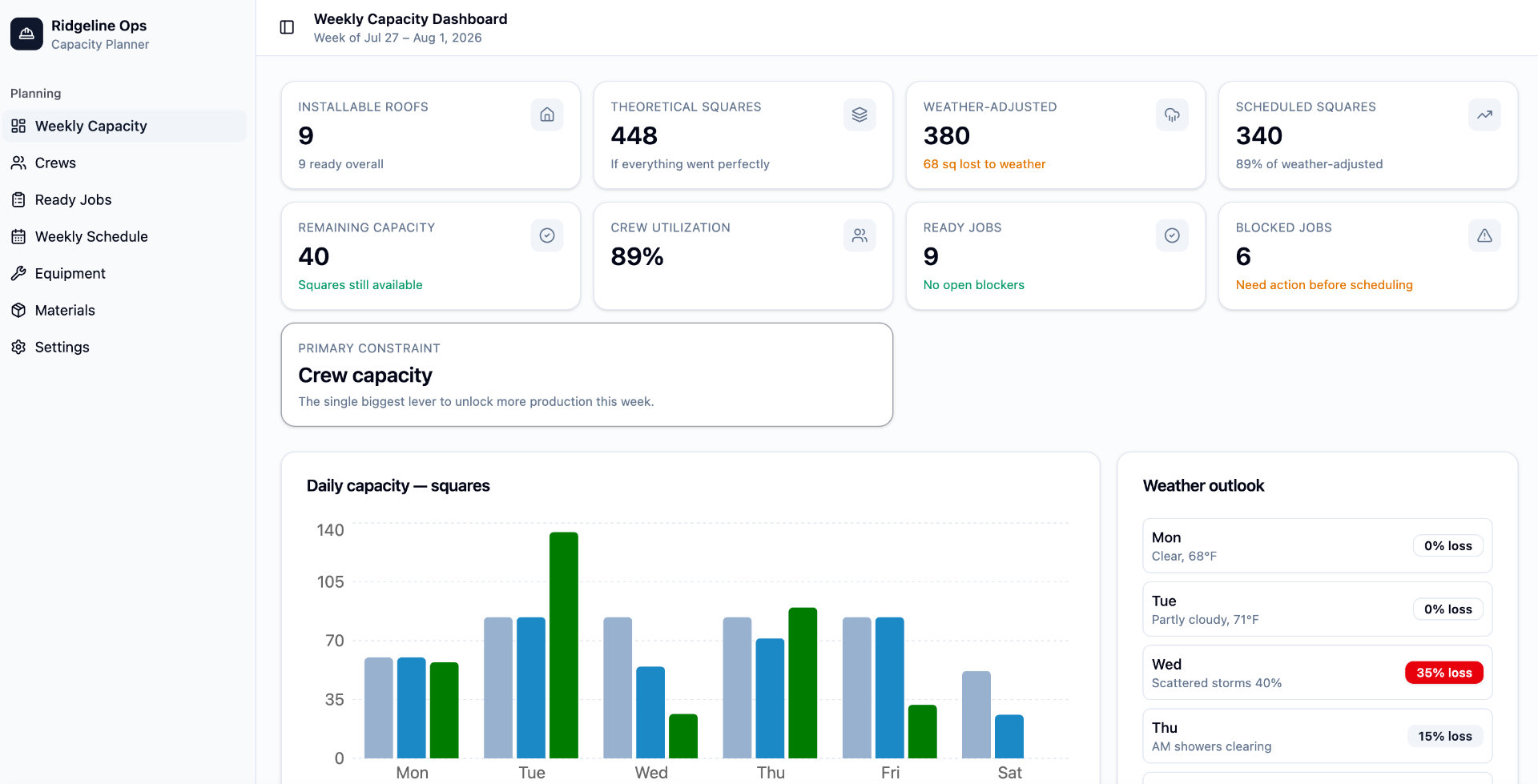Click the 'Tue' label on chart axis
The width and height of the screenshot is (1538, 784).
click(x=532, y=773)
